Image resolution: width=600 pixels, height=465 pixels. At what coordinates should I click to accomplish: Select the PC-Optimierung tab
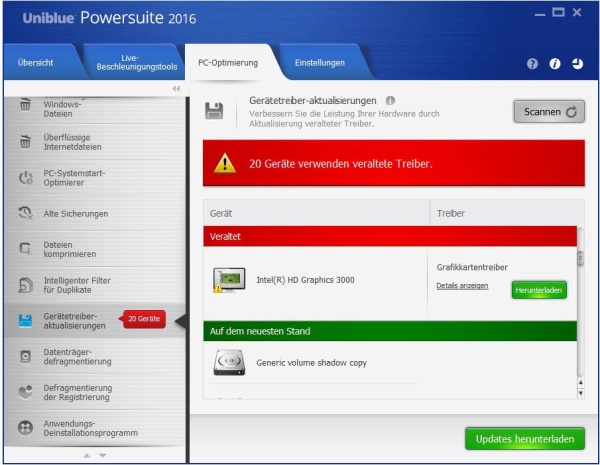tap(228, 63)
